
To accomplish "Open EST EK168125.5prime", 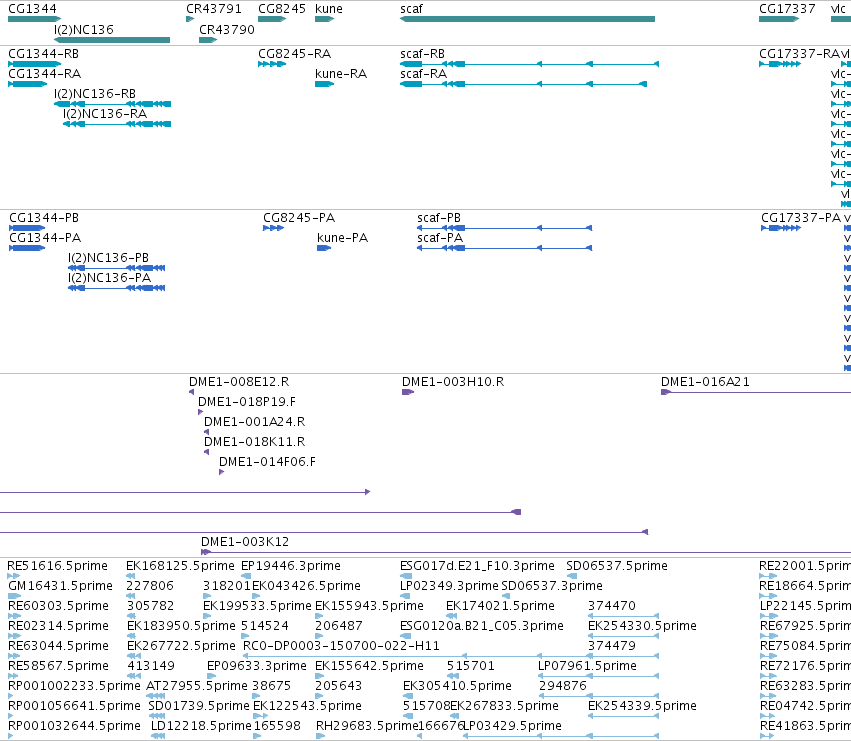I will pyautogui.click(x=180, y=566).
